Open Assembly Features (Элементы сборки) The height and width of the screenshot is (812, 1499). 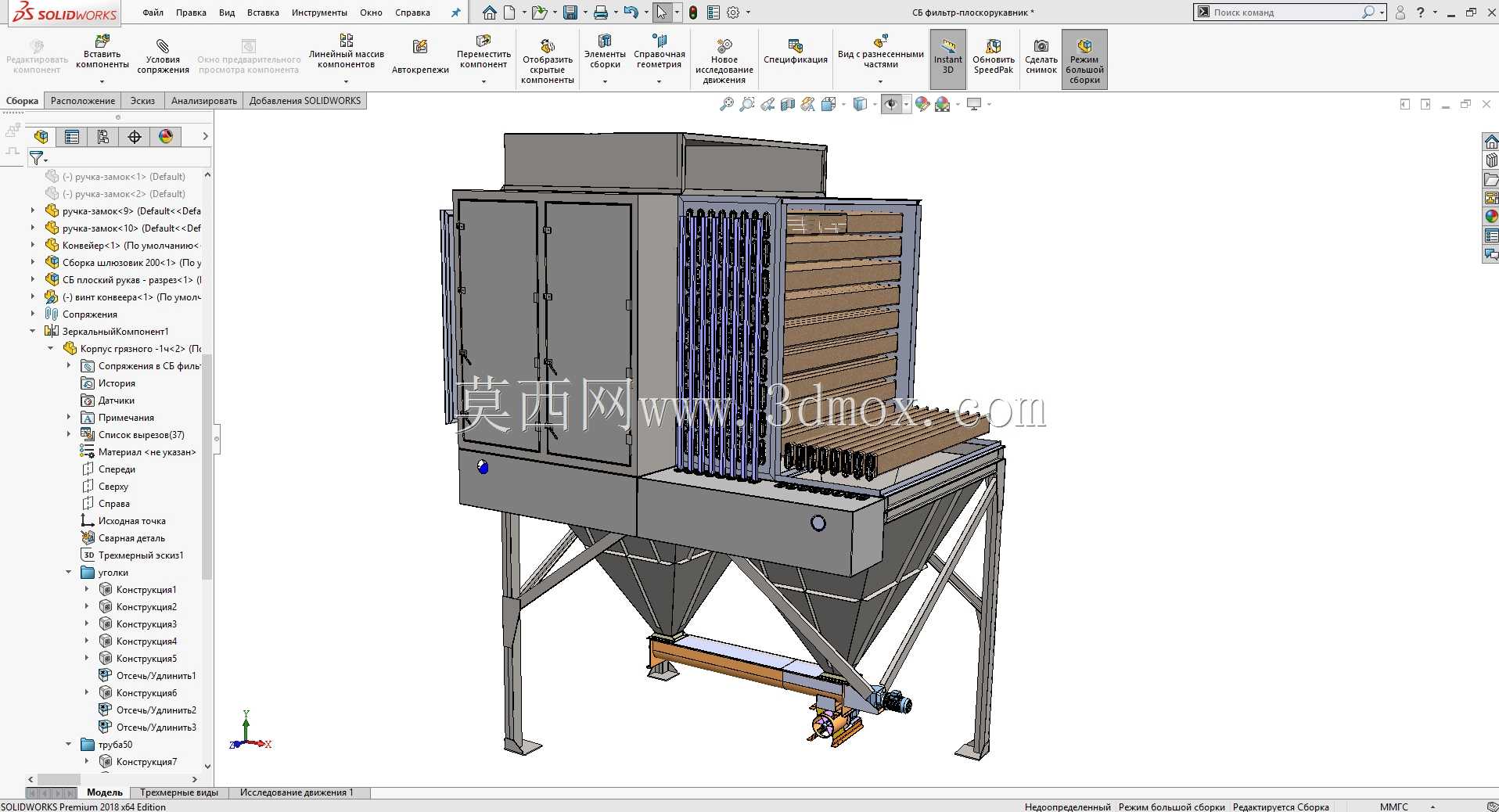605,52
